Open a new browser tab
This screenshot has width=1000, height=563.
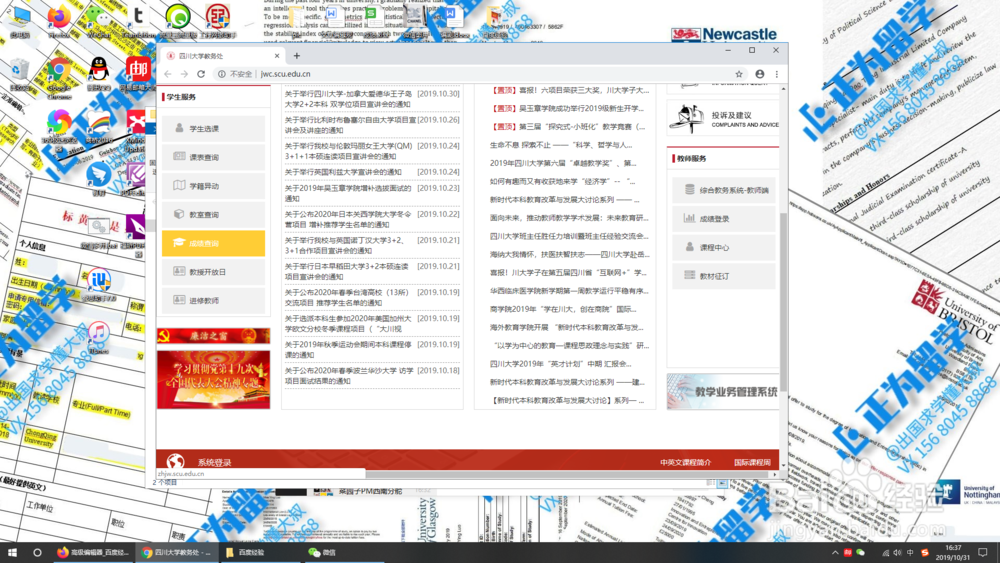tap(297, 56)
